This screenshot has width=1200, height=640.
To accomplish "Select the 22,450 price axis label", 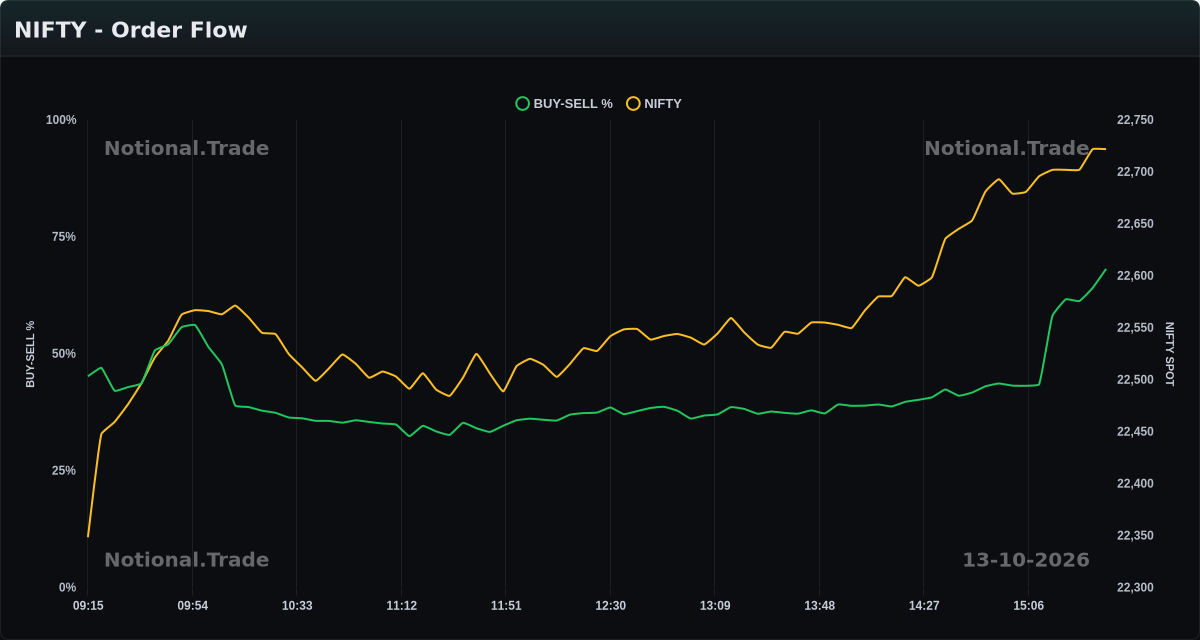I will click(x=1135, y=432).
